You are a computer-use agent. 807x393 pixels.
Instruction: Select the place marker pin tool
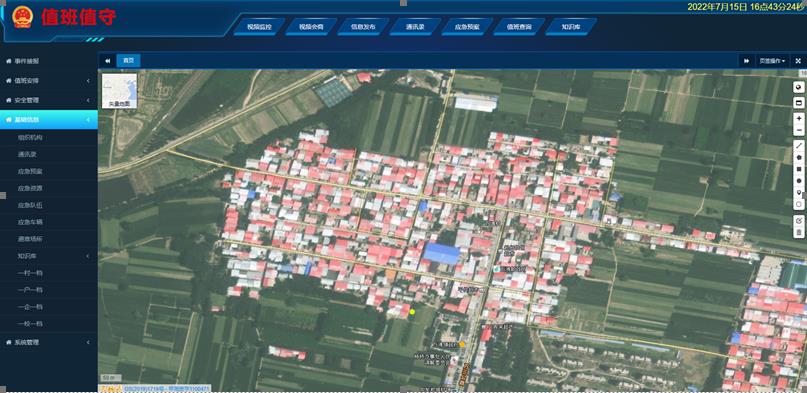(798, 193)
